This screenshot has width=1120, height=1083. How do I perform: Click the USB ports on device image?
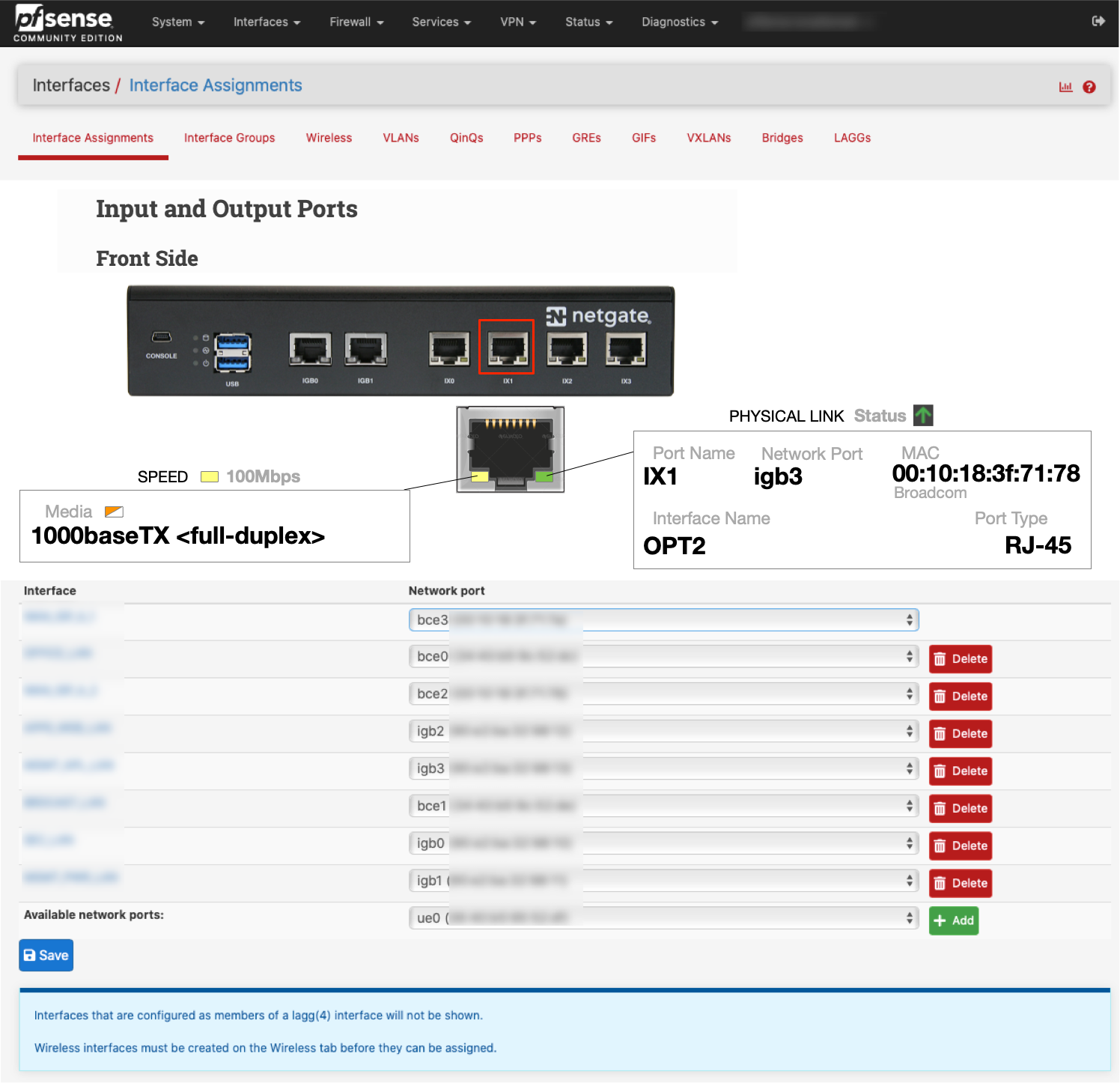tap(233, 353)
